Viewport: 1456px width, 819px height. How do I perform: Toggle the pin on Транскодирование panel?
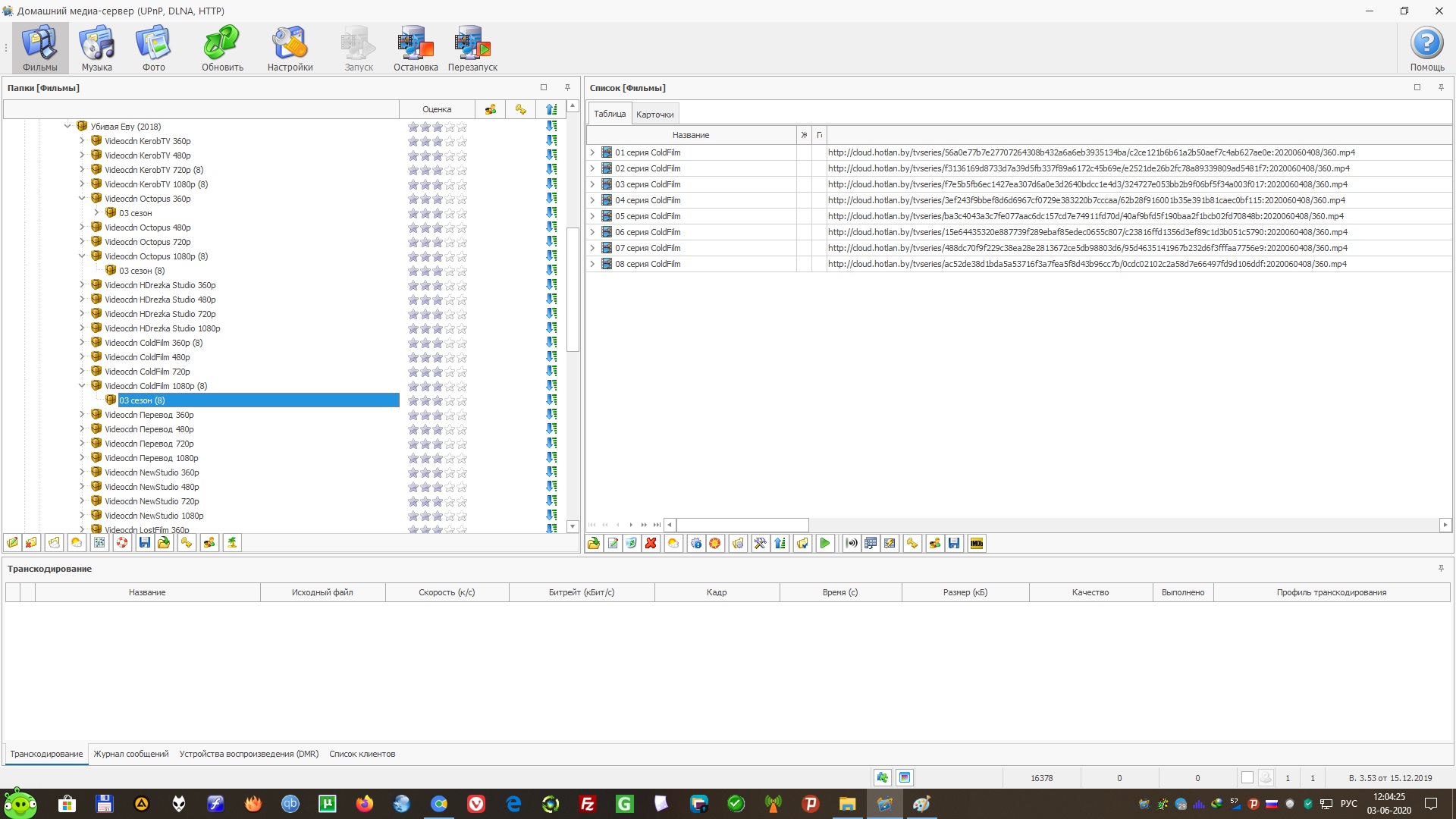tap(1441, 568)
